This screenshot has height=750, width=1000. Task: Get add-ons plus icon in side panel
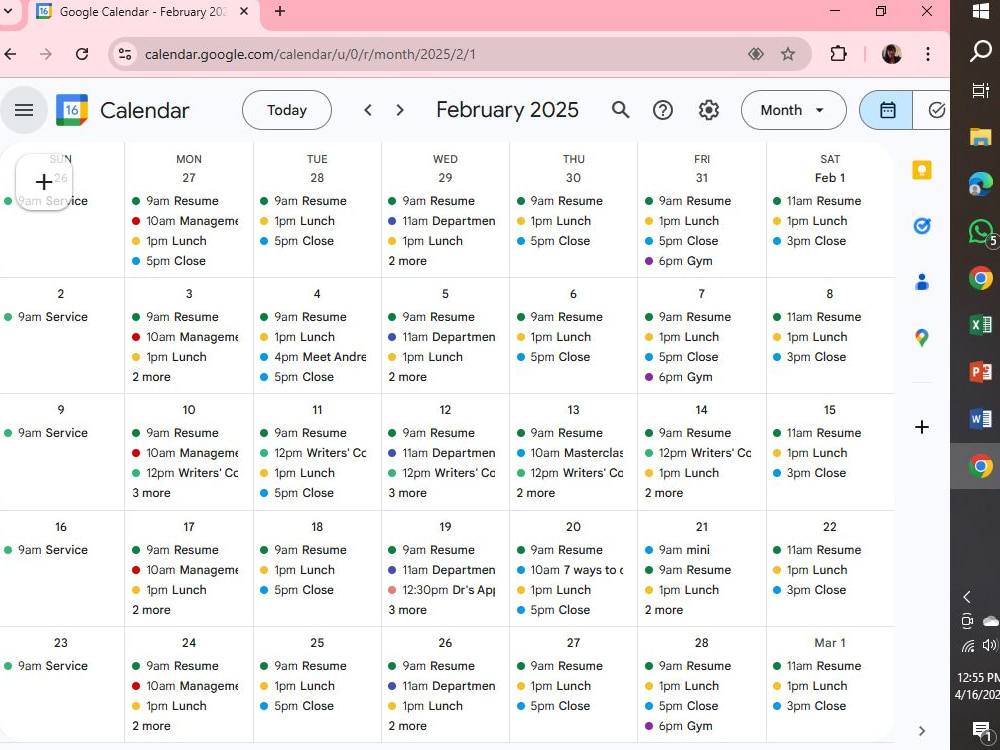click(922, 427)
